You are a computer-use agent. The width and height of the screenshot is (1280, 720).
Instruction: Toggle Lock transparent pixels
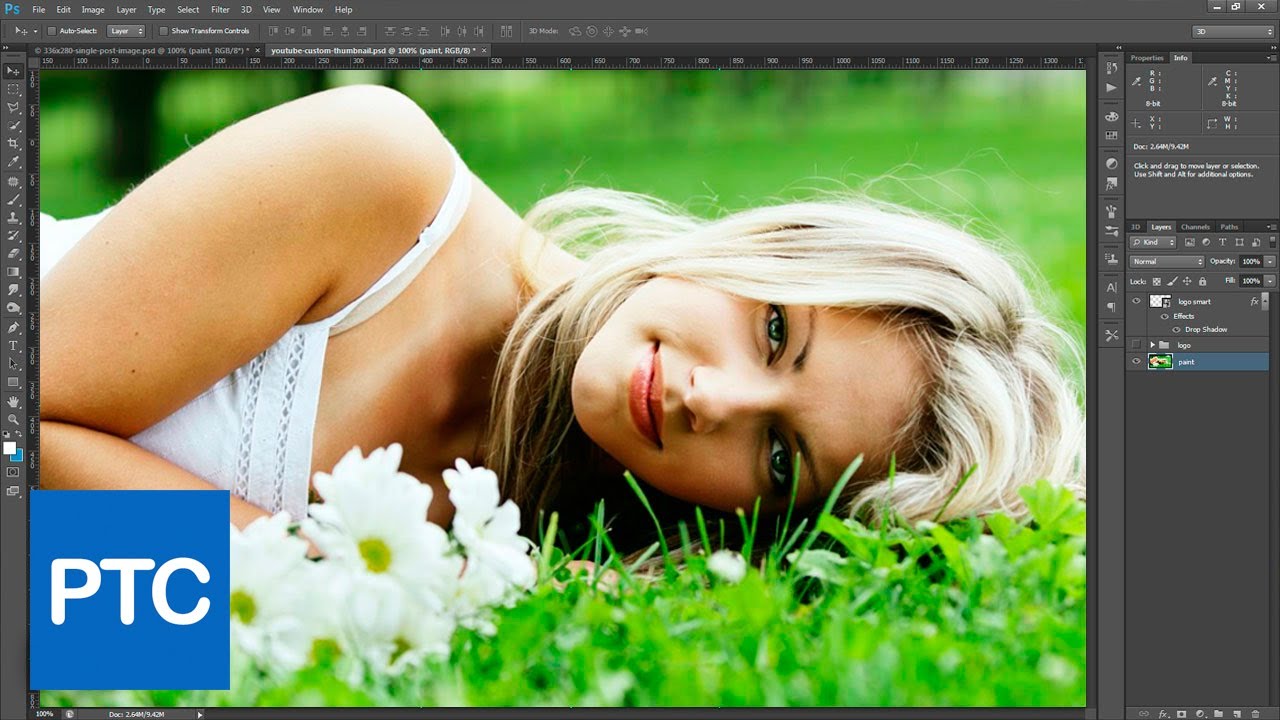point(1157,281)
